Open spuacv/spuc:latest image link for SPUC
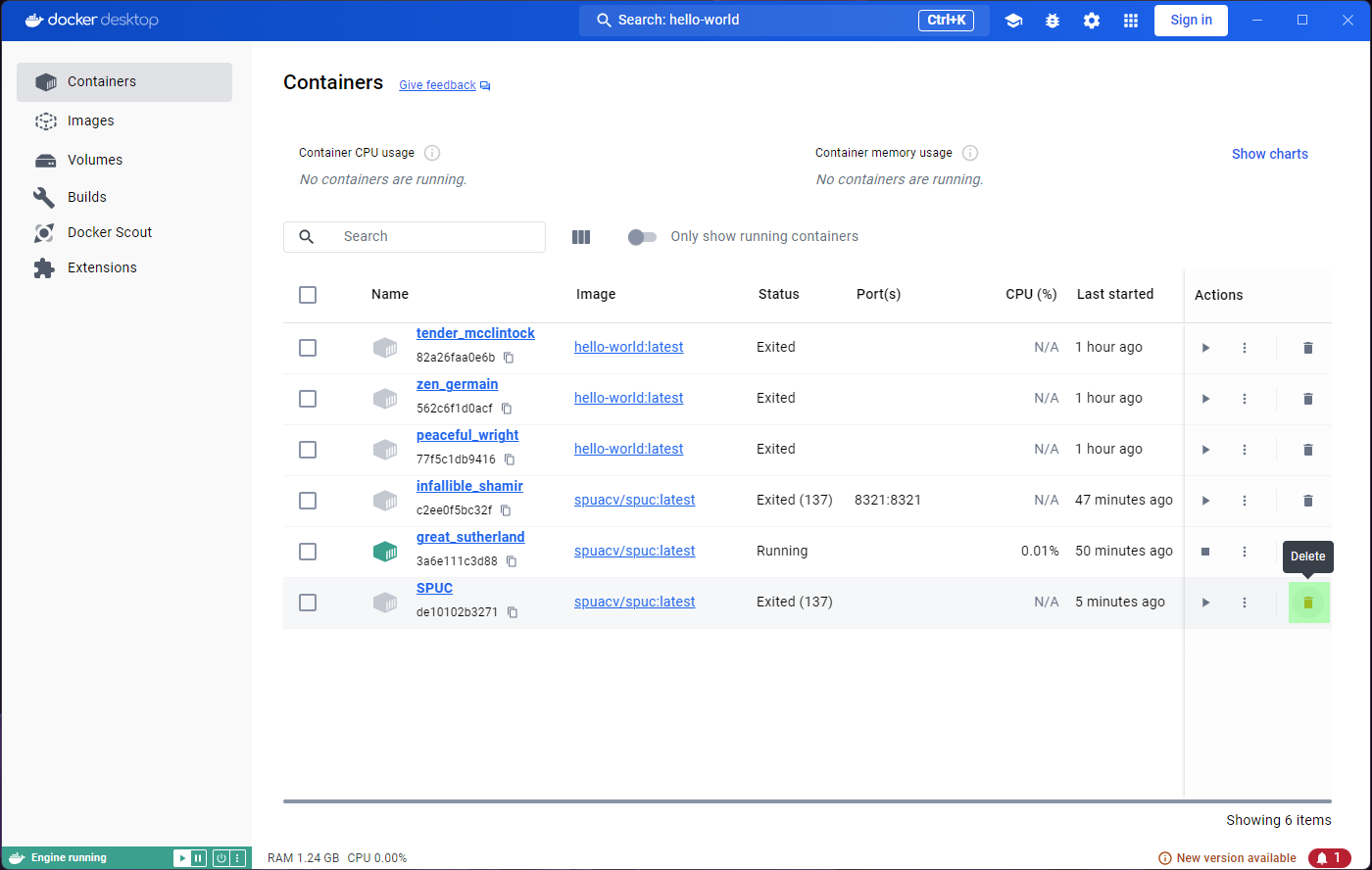This screenshot has height=870, width=1372. pos(635,602)
